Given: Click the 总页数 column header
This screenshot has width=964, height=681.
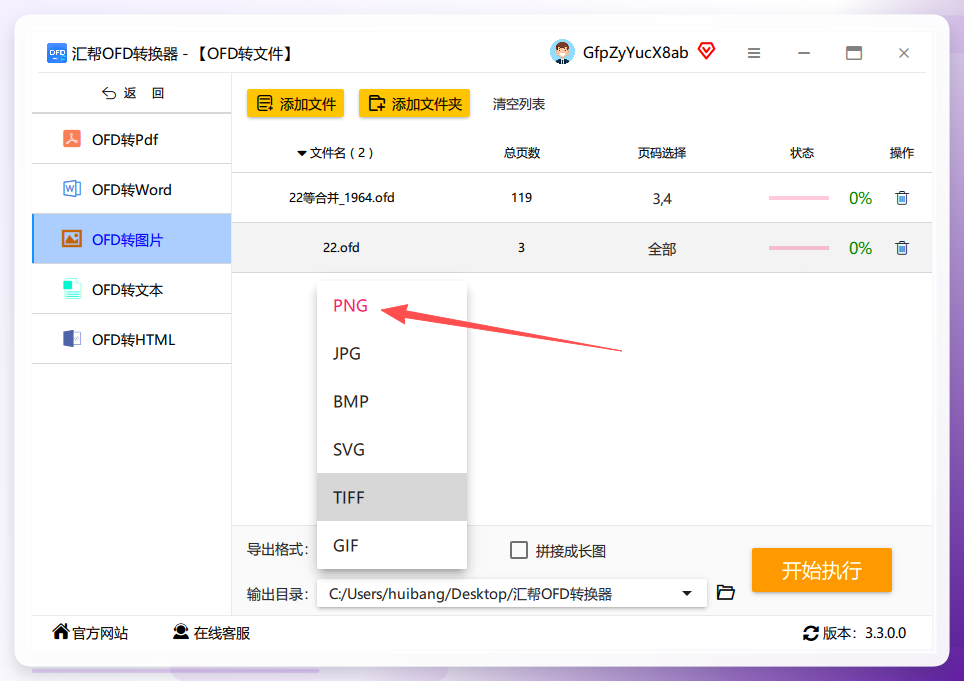Looking at the screenshot, I should [x=522, y=153].
